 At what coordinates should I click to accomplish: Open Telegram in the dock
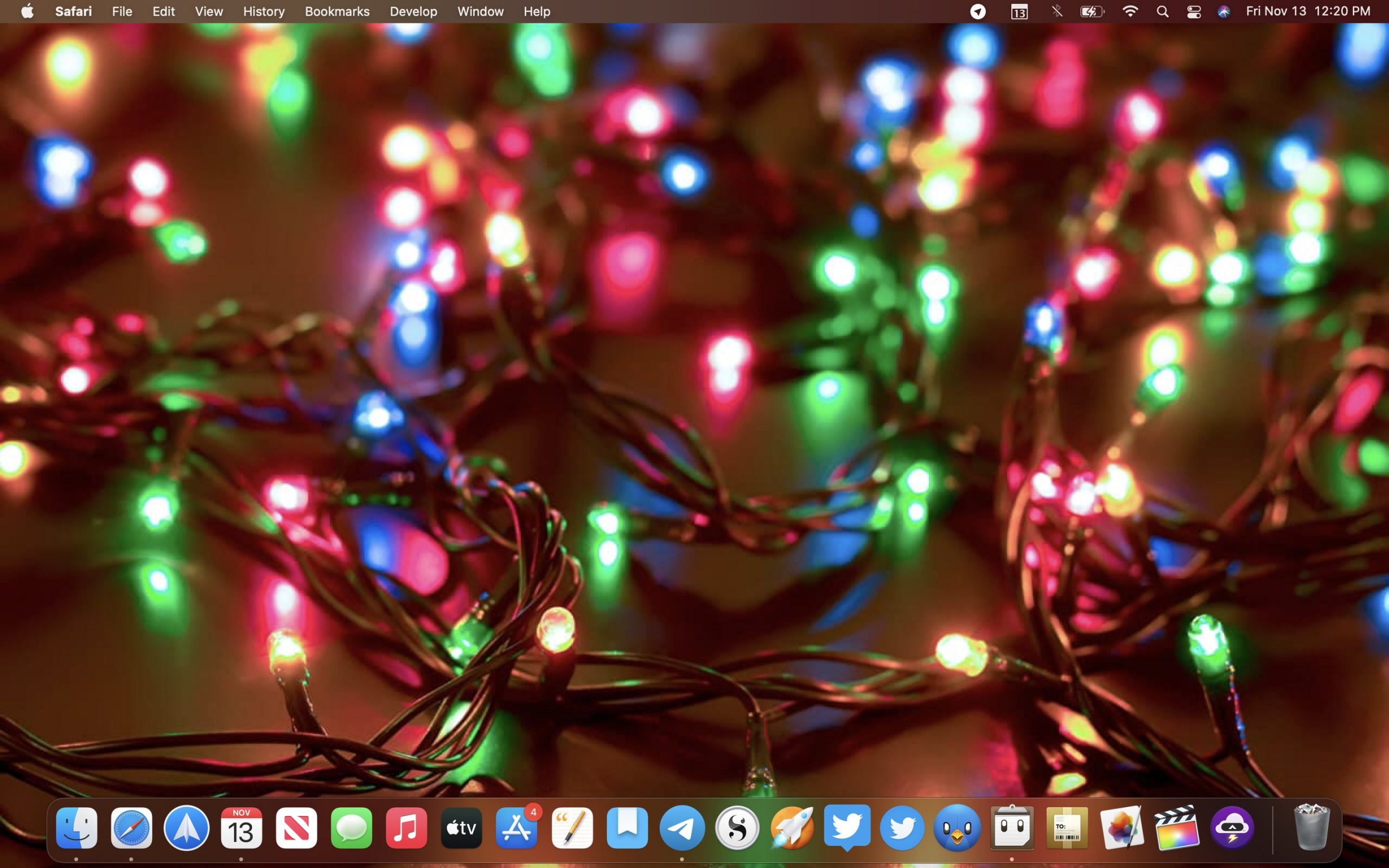[x=683, y=828]
